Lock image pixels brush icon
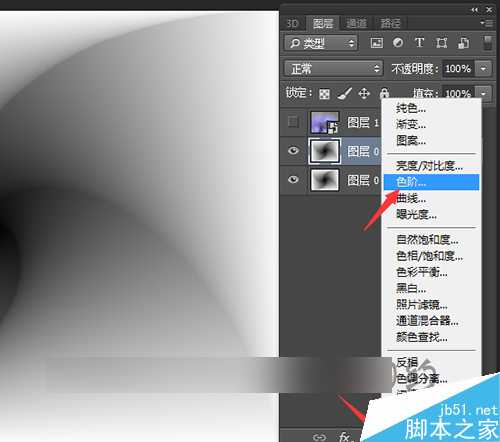The width and height of the screenshot is (500, 442). point(345,94)
